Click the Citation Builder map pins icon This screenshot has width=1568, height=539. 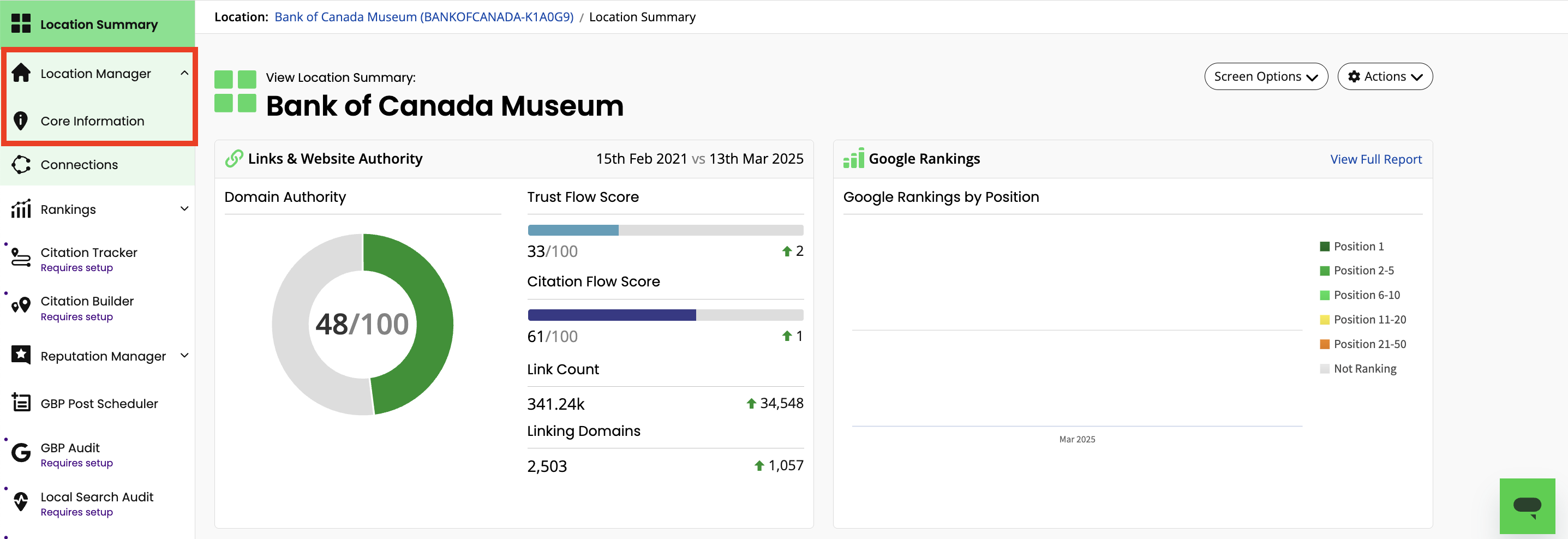(x=21, y=305)
